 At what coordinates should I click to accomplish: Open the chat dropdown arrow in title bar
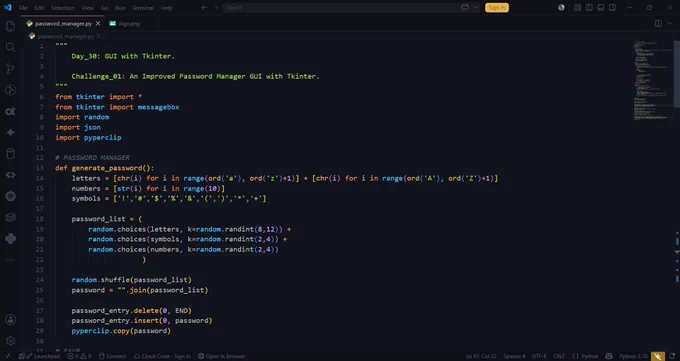tap(475, 7)
